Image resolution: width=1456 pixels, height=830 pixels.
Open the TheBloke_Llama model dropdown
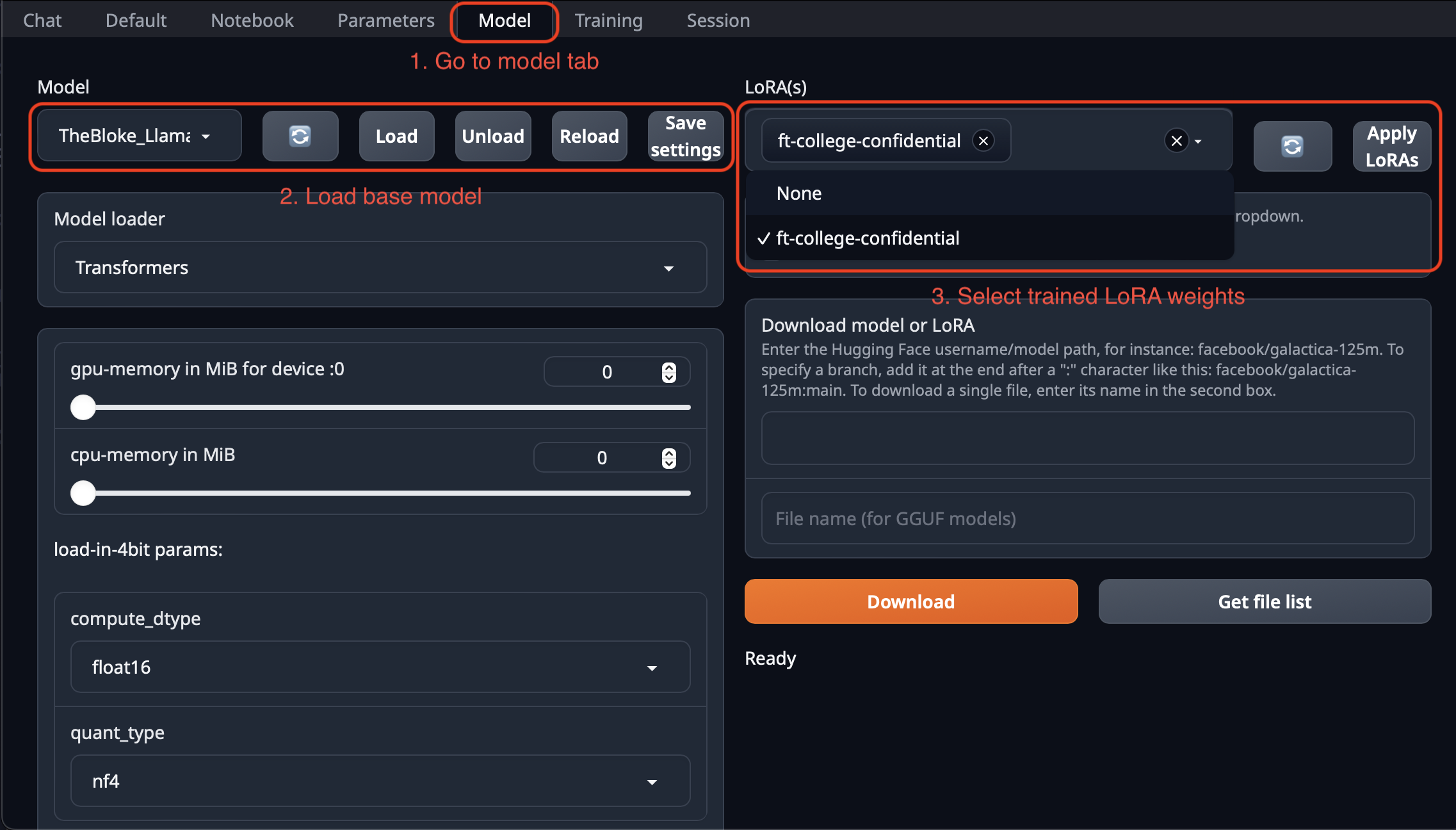click(138, 136)
